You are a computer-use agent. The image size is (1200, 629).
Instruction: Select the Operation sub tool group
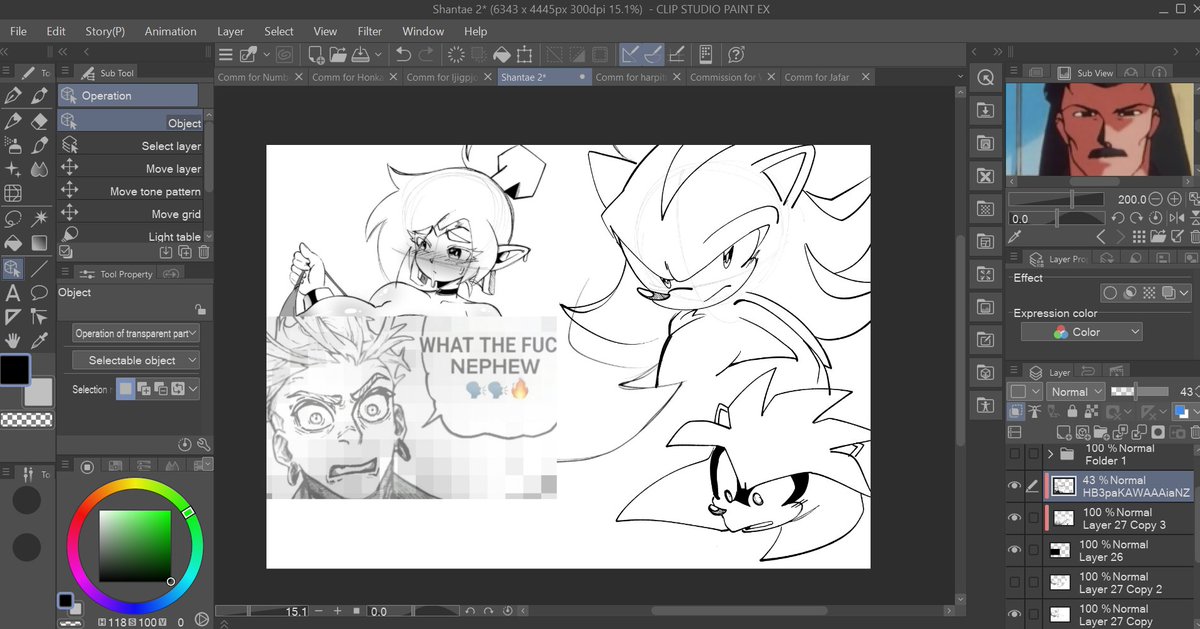point(128,95)
